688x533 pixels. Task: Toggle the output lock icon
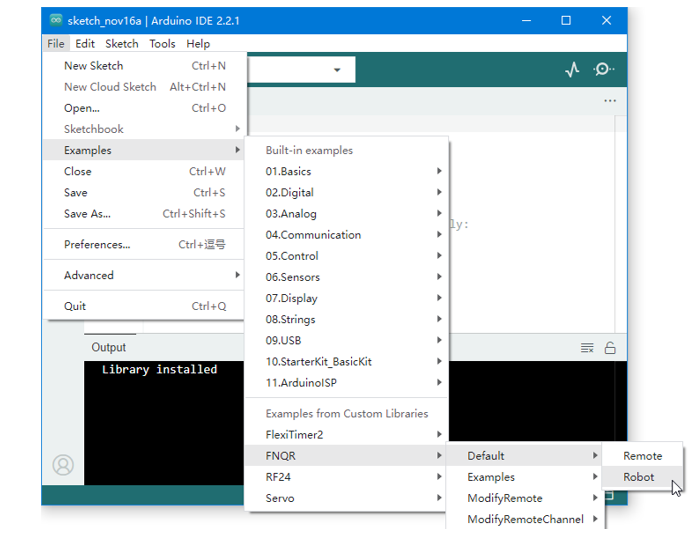click(610, 348)
